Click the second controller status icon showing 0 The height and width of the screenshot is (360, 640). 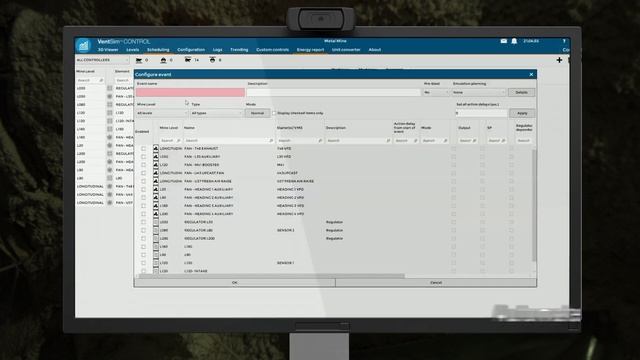[163, 60]
